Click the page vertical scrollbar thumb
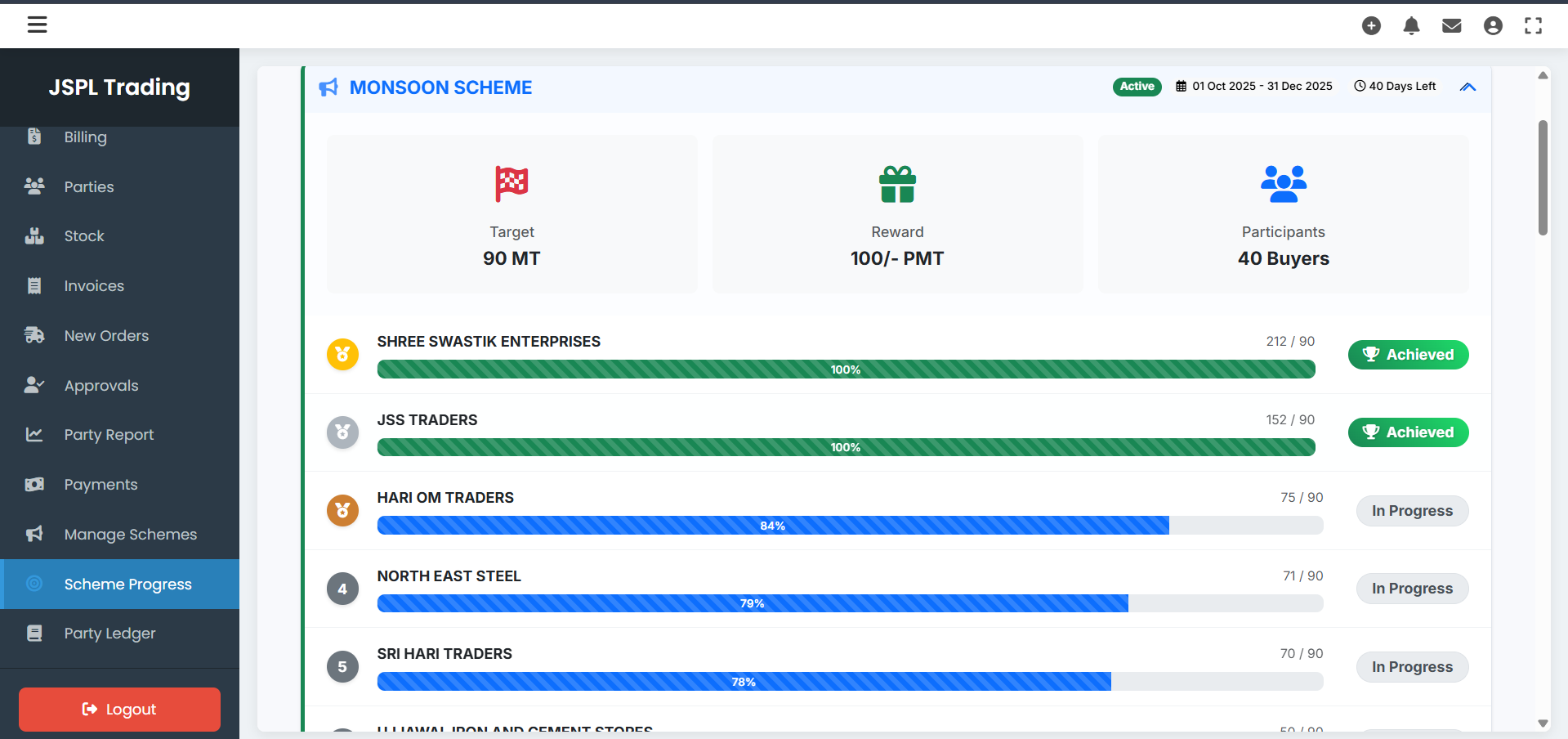The width and height of the screenshot is (1568, 739). click(x=1543, y=178)
